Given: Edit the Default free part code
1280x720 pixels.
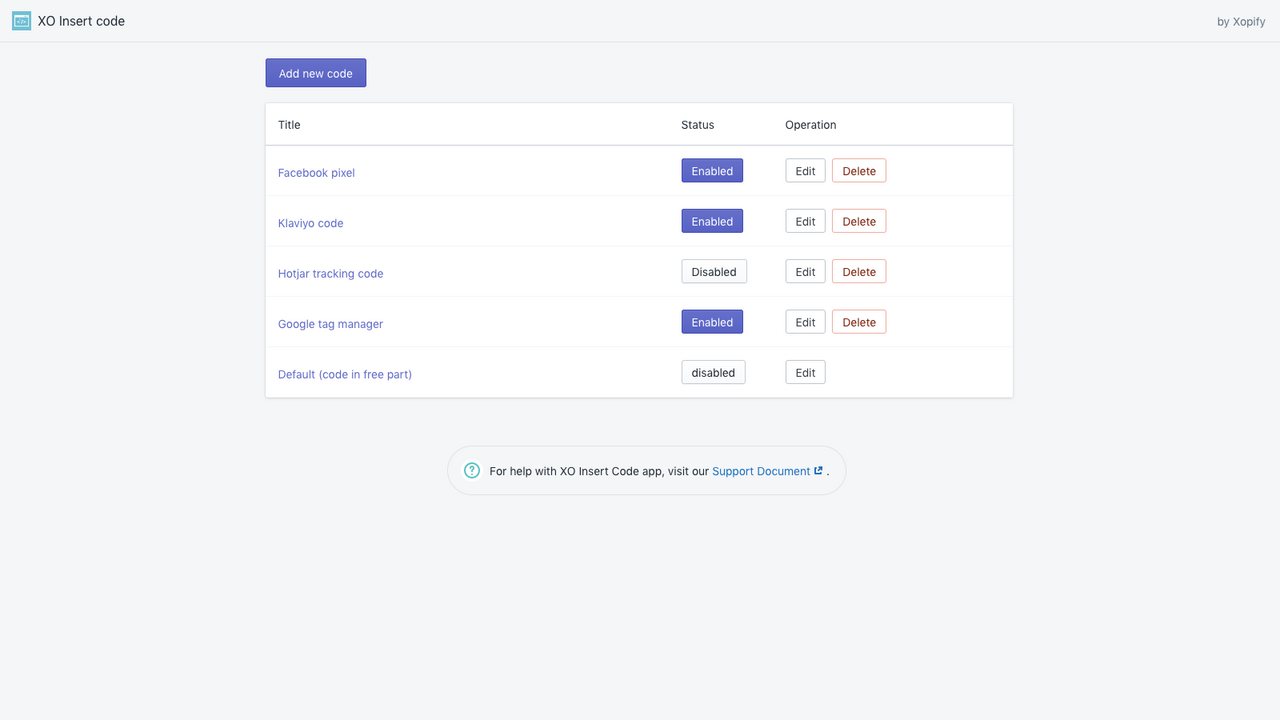Looking at the screenshot, I should click(x=805, y=373).
